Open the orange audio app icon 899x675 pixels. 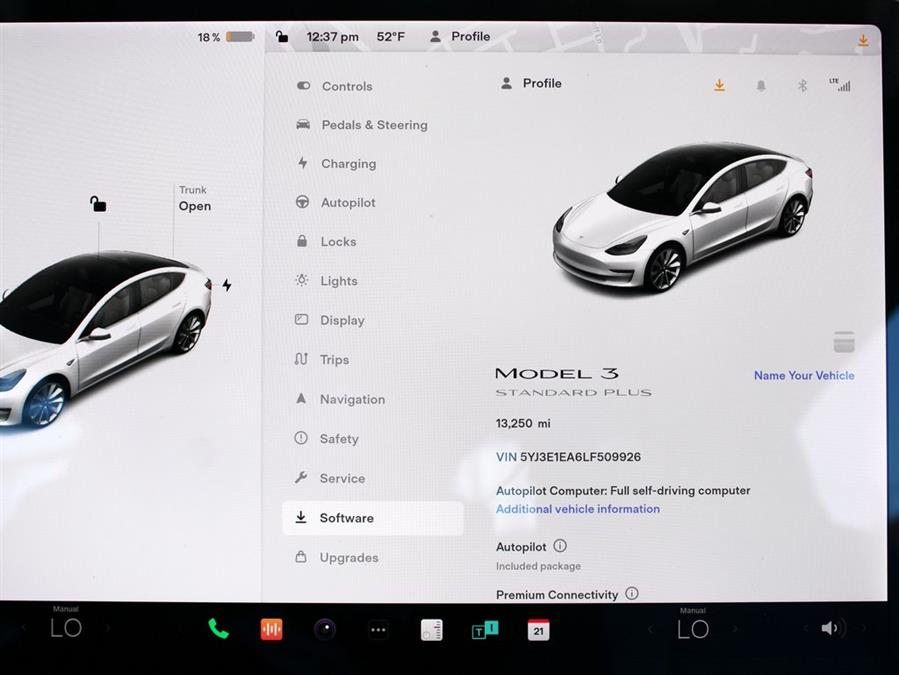pyautogui.click(x=271, y=629)
